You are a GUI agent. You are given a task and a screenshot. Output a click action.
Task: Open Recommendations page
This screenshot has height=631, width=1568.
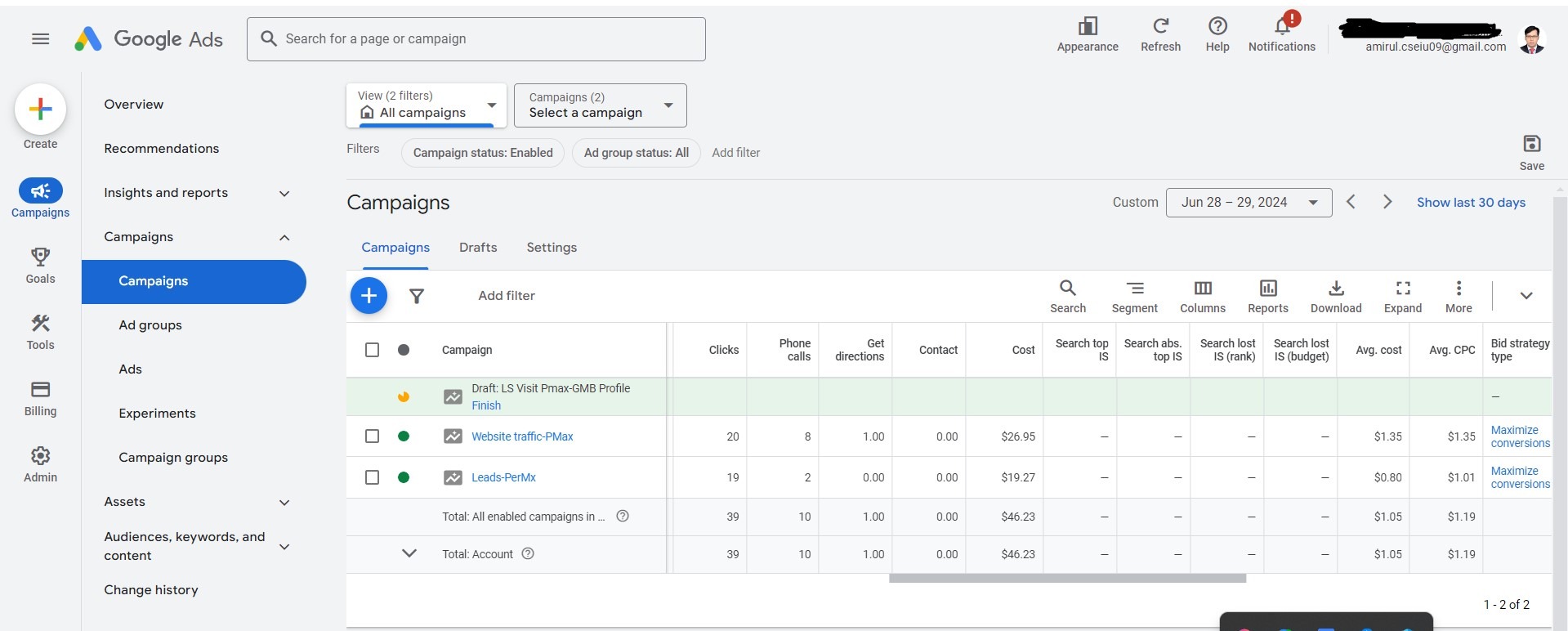pos(162,149)
